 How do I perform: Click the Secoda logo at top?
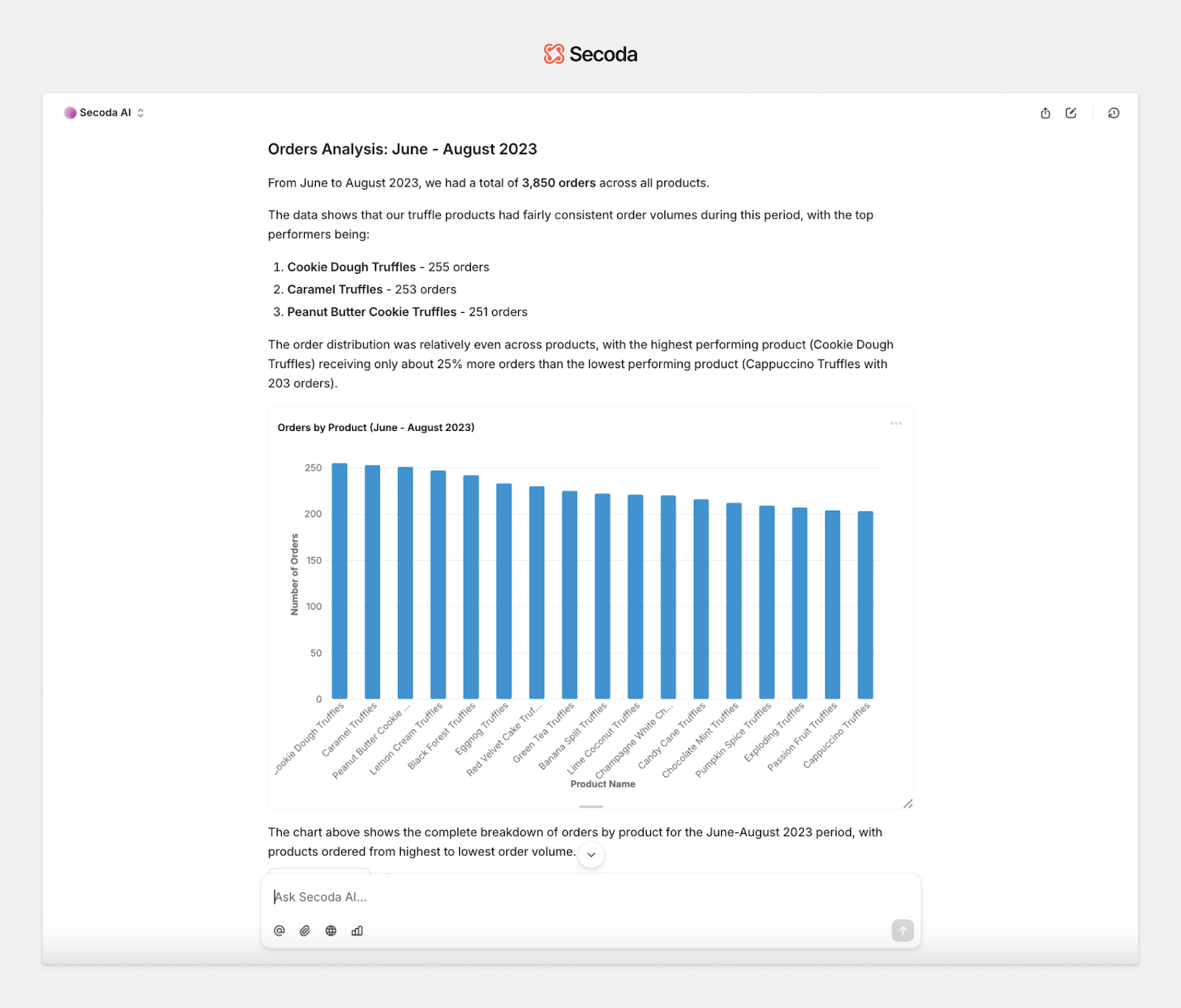click(x=590, y=54)
